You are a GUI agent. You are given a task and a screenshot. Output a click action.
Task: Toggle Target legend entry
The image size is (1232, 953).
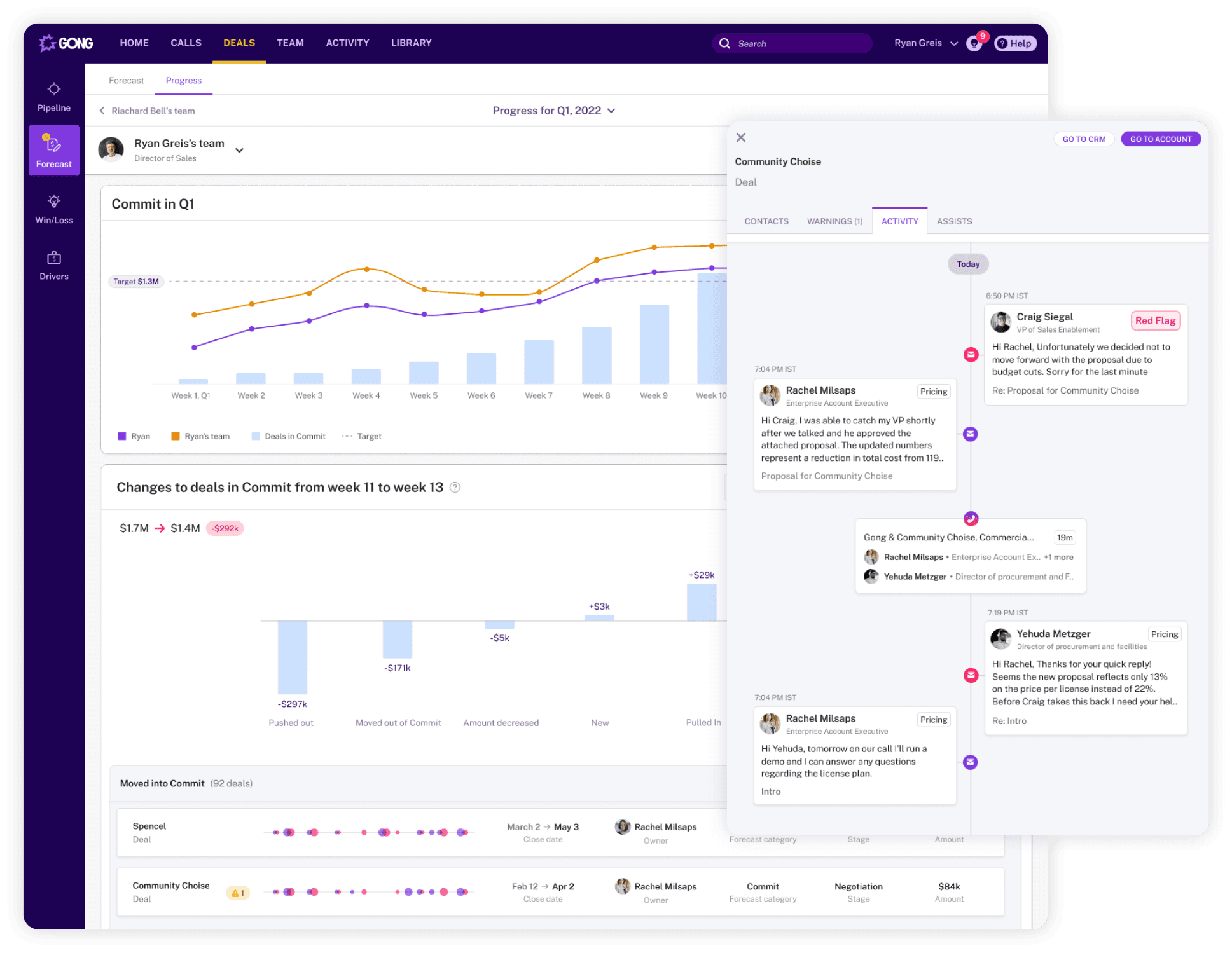(x=361, y=436)
